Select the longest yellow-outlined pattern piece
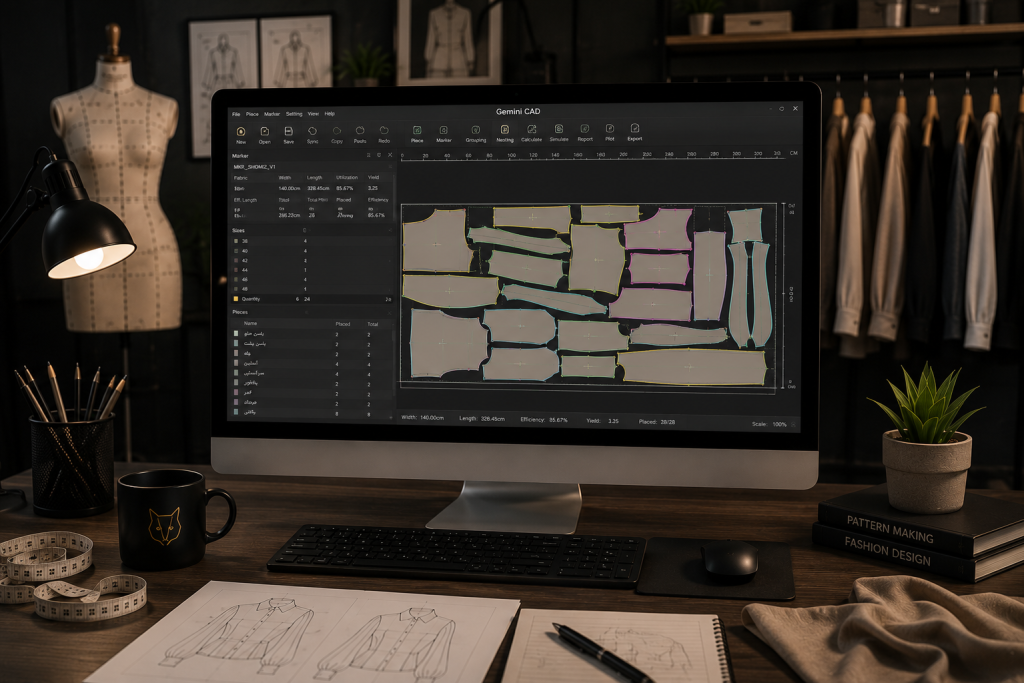1024x683 pixels. [x=692, y=367]
